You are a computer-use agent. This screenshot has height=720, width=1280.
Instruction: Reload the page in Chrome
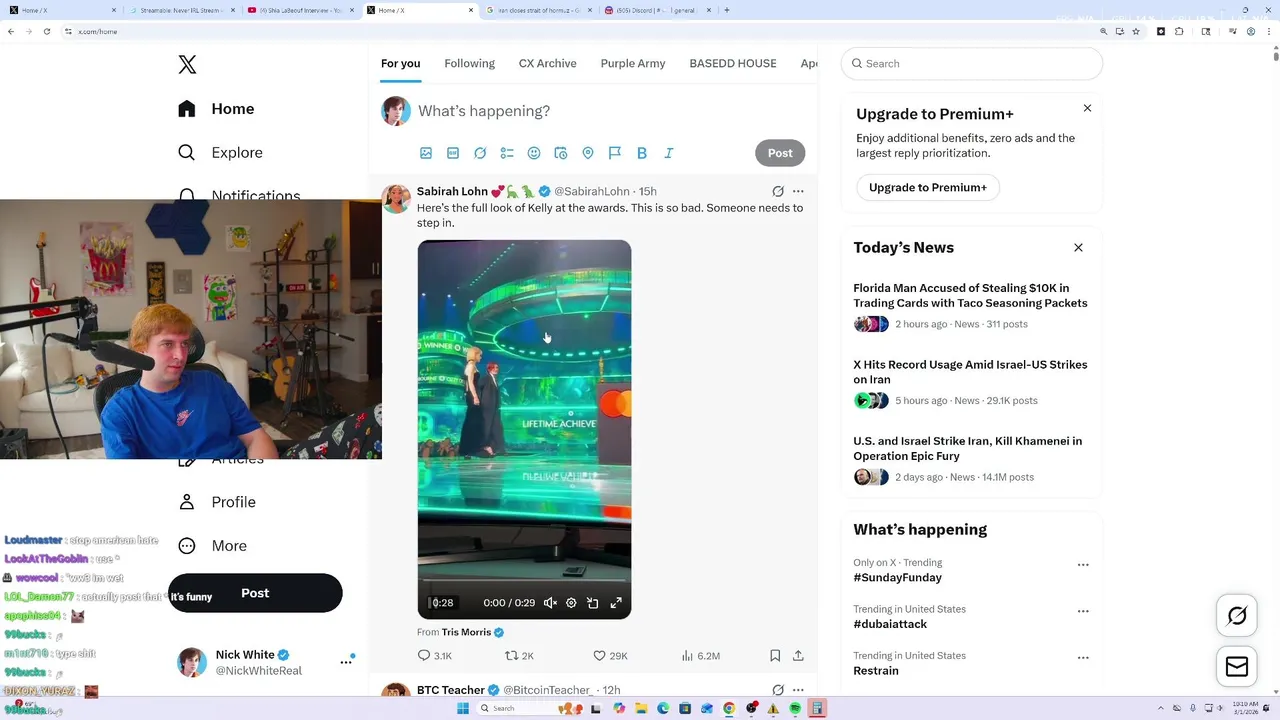tap(46, 31)
